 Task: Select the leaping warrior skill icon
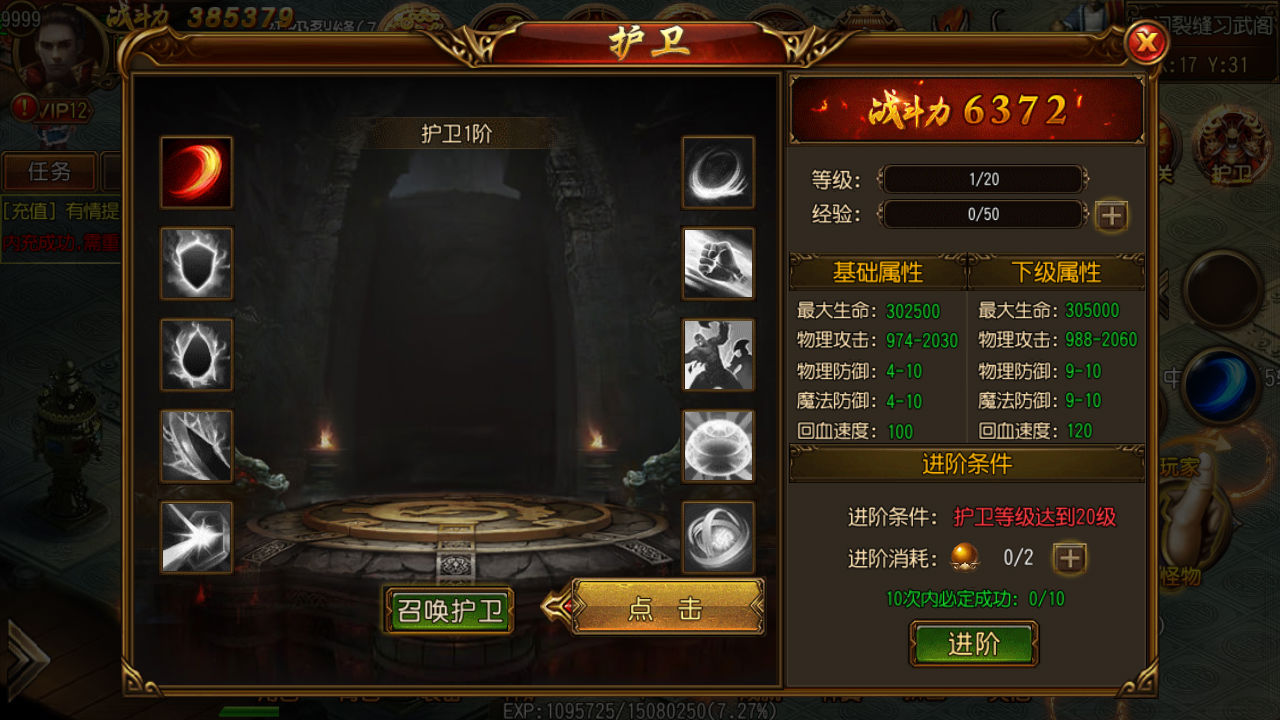coord(718,354)
